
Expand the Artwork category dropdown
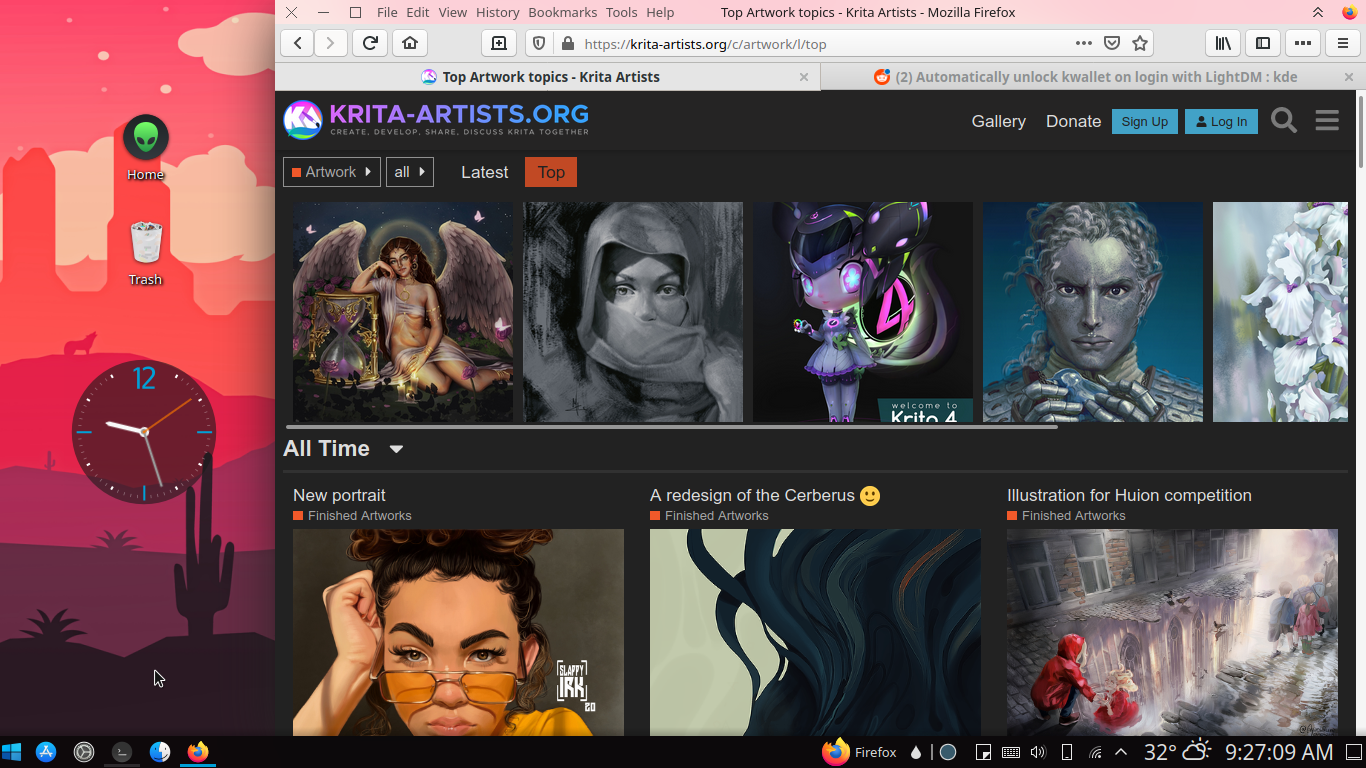[x=332, y=172]
